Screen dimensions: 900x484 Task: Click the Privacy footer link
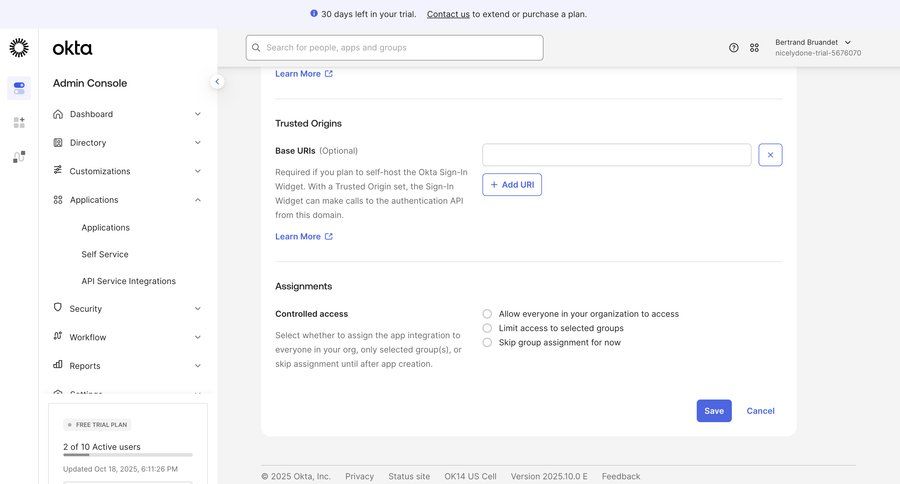pos(359,476)
